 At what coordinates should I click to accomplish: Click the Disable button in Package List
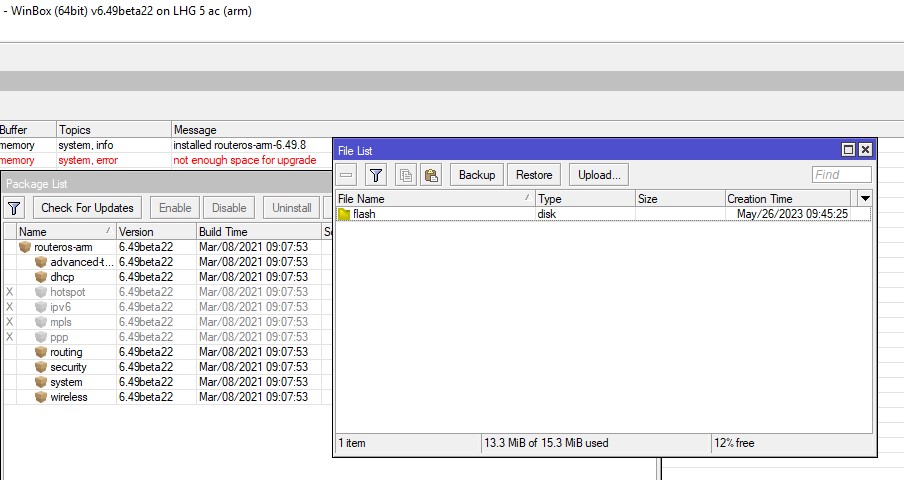pos(229,207)
